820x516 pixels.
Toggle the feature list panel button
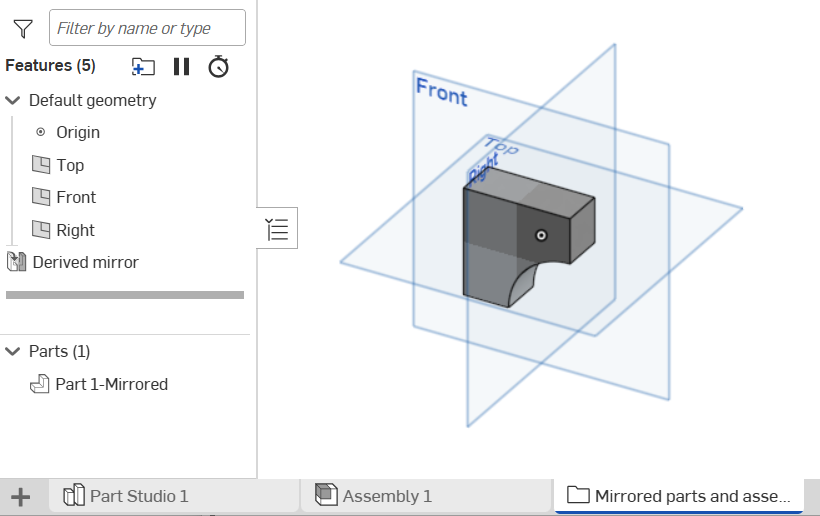coord(277,229)
